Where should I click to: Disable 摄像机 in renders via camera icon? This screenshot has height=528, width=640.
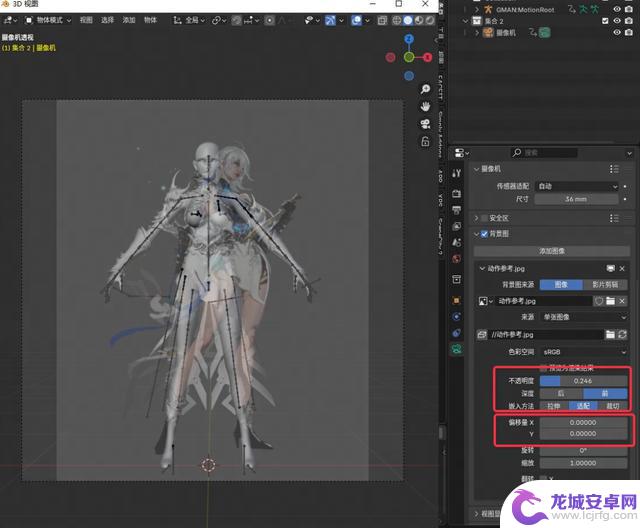coord(629,32)
